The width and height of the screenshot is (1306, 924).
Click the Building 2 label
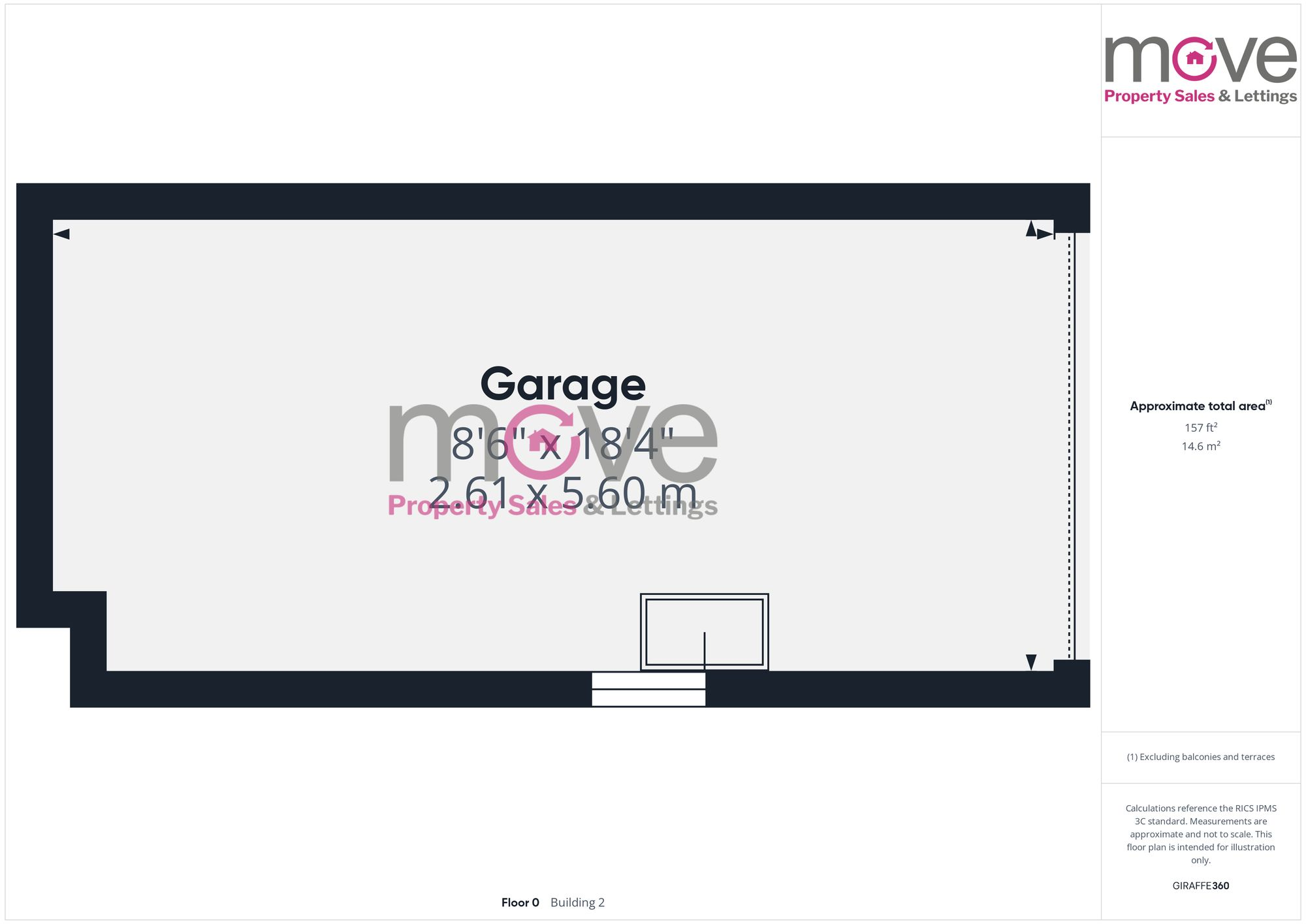577,902
